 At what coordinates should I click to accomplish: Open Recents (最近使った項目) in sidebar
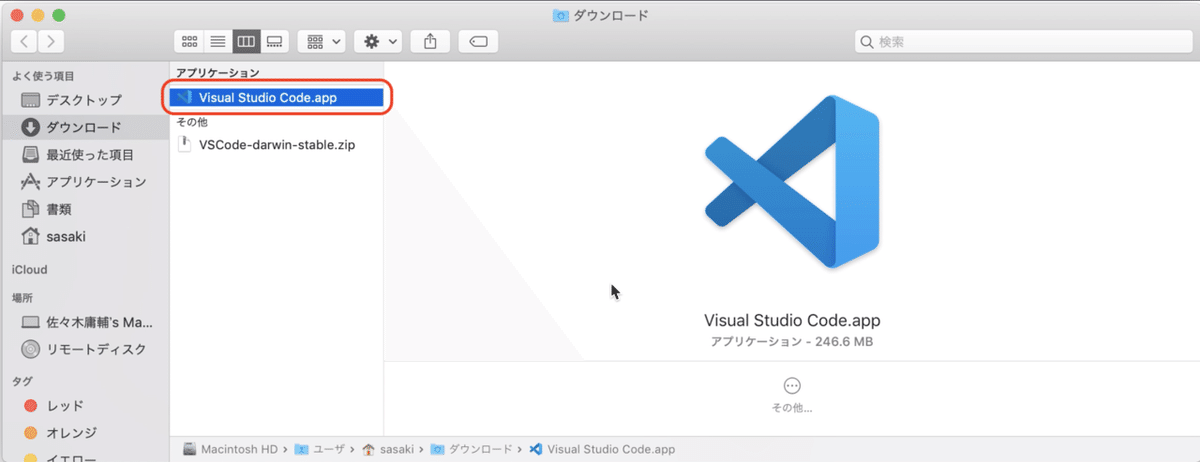(84, 155)
